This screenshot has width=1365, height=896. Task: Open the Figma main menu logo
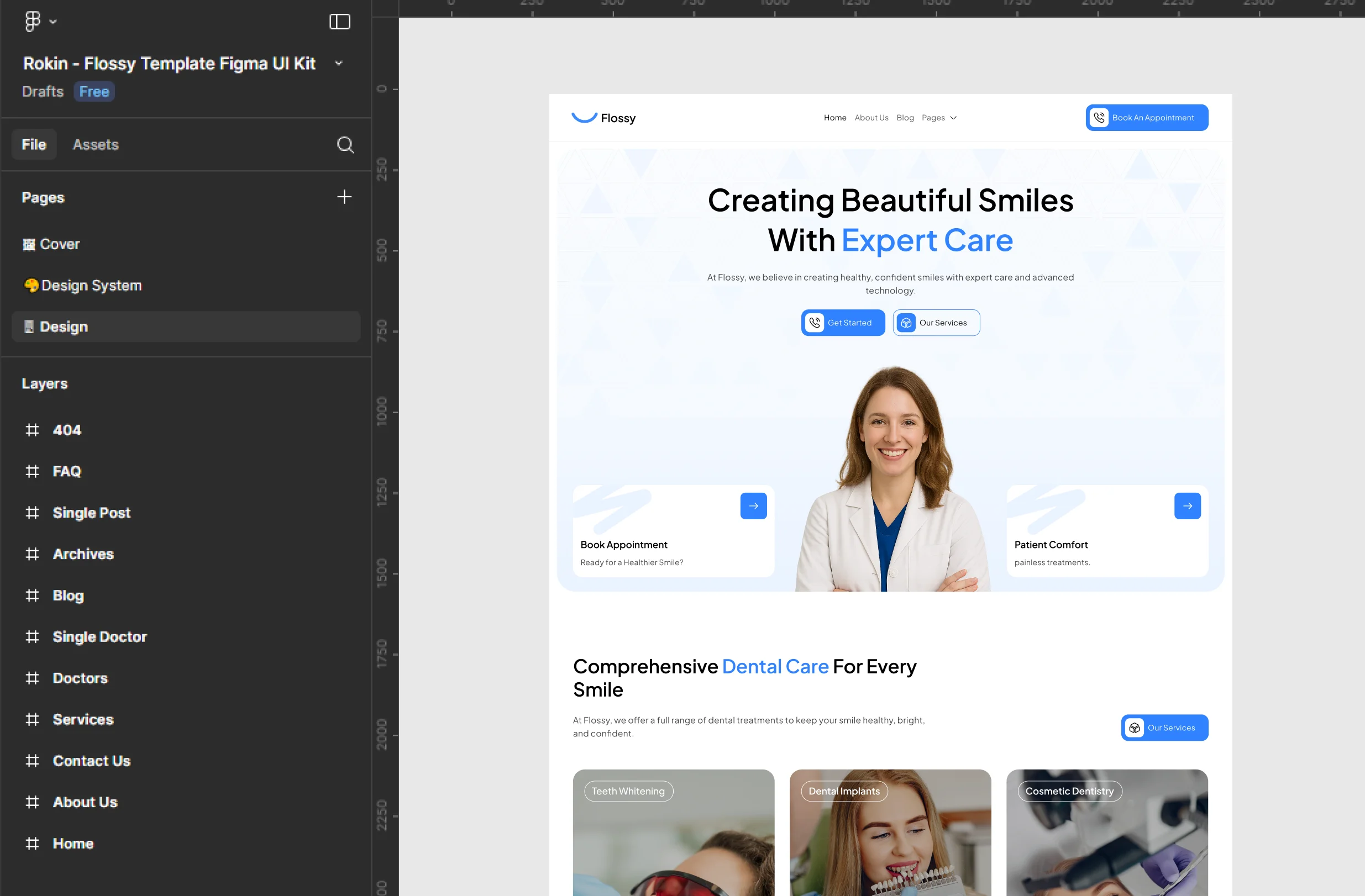tap(33, 22)
